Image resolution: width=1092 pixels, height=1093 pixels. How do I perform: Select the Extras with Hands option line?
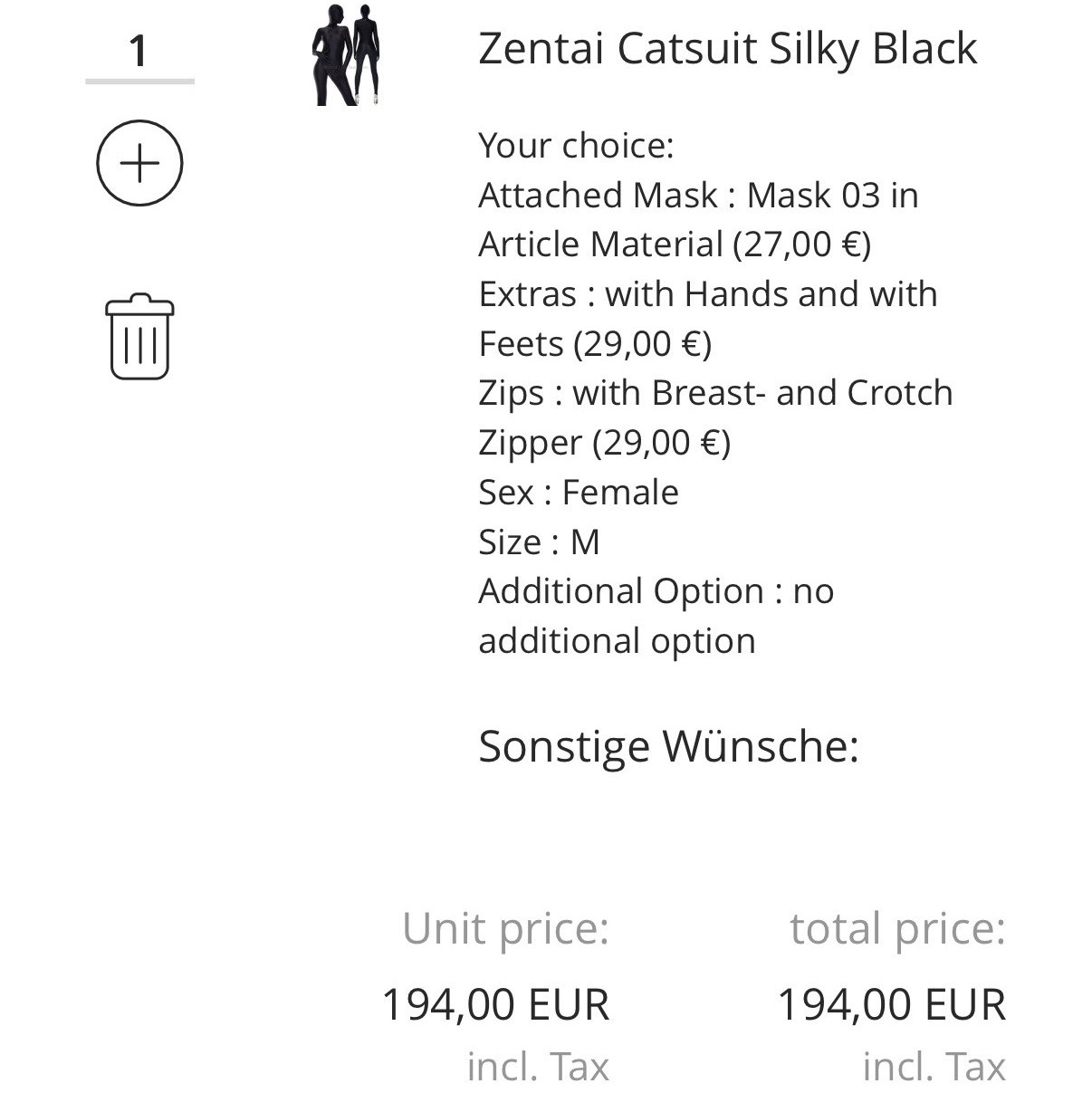click(707, 294)
